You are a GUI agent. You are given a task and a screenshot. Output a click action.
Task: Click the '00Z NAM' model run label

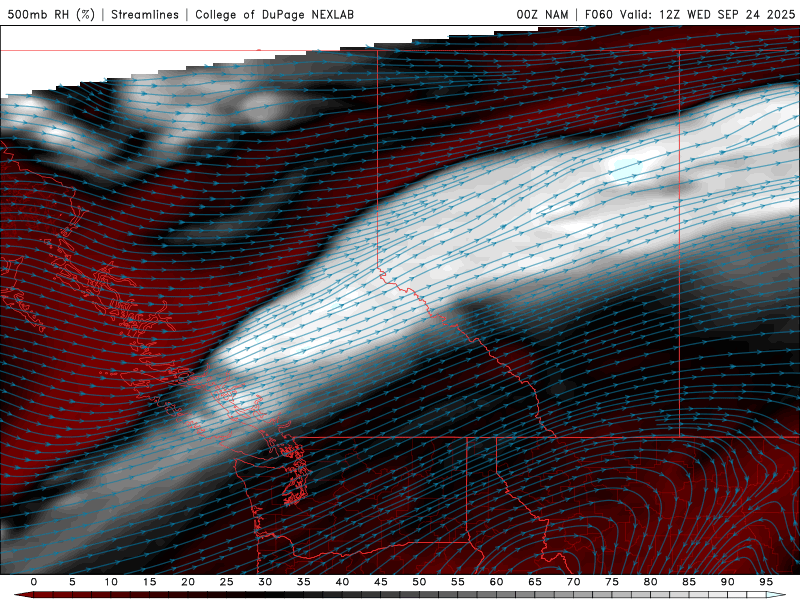pos(542,14)
